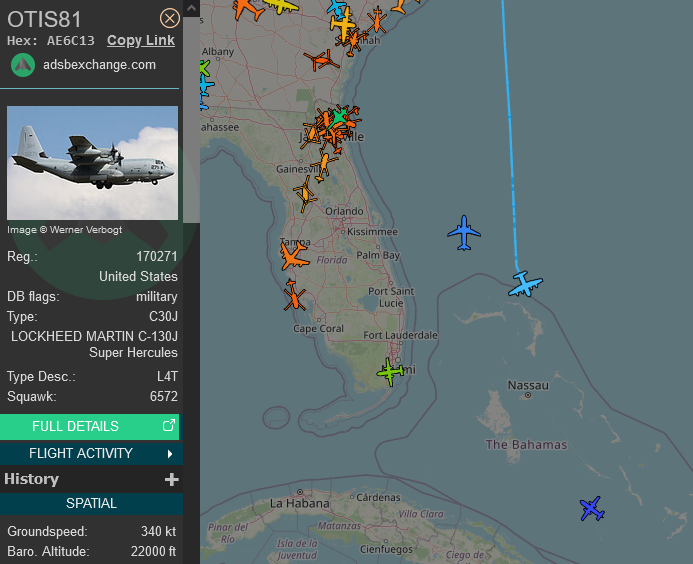Select the orange jet icon near Tampa

[293, 255]
